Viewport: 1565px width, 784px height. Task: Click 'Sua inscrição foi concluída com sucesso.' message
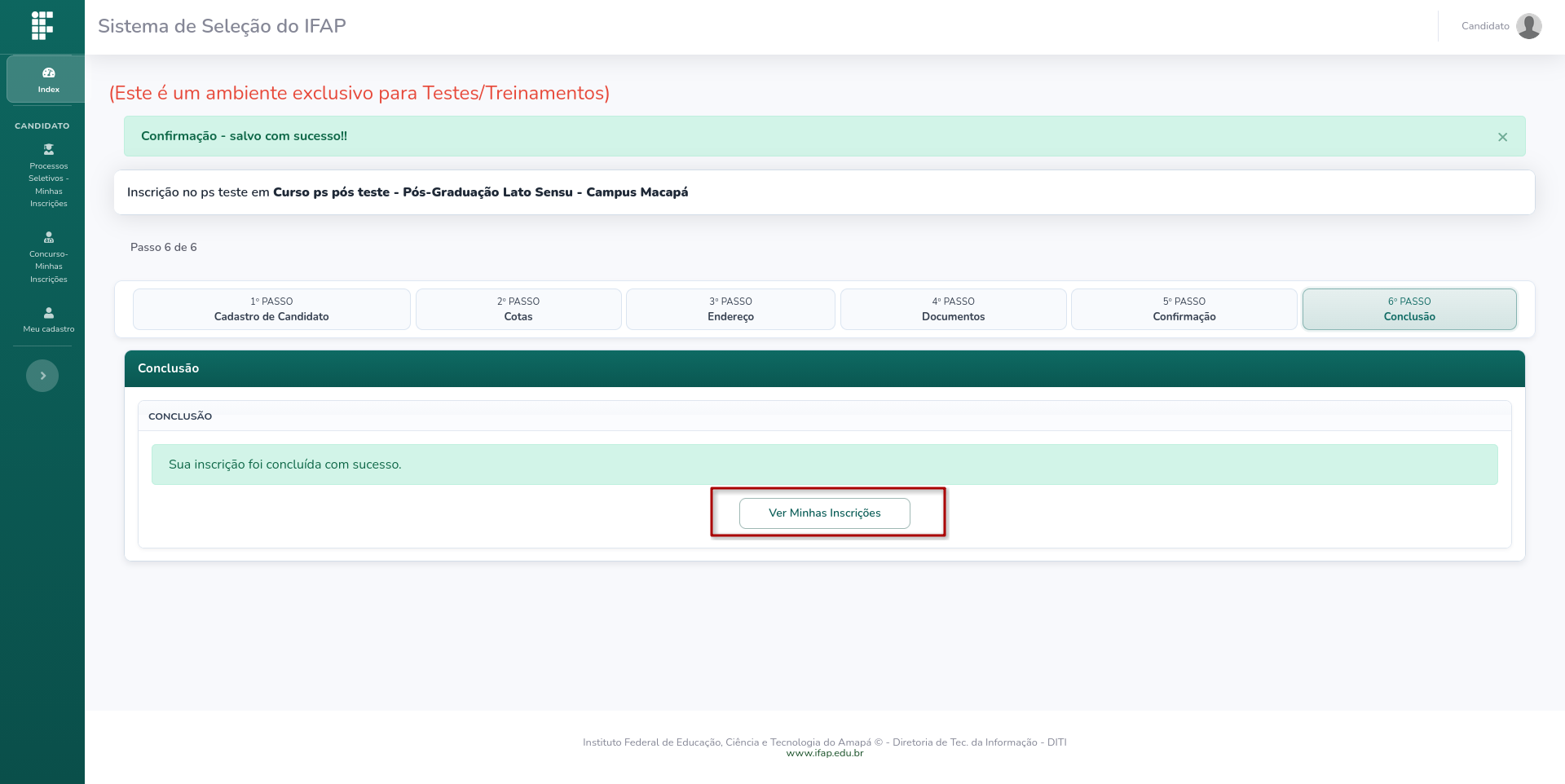pyautogui.click(x=285, y=465)
